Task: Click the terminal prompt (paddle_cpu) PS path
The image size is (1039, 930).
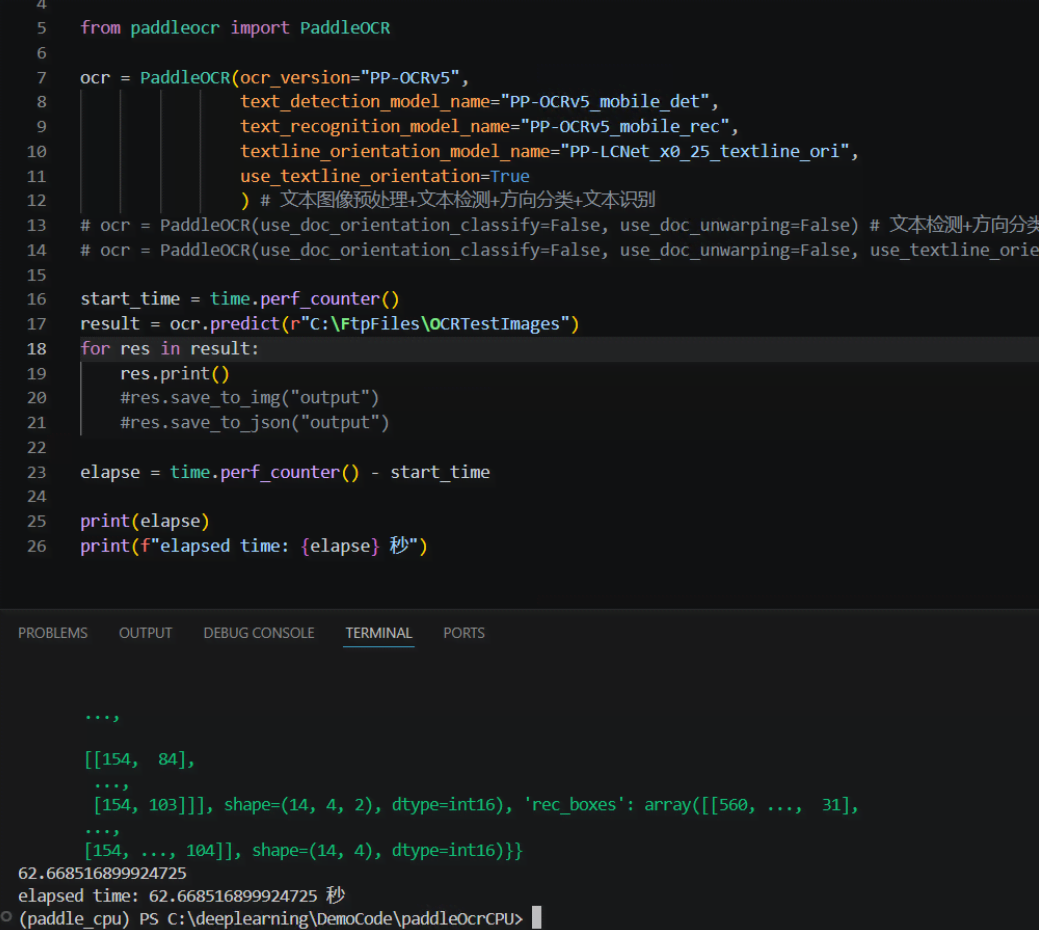Action: (x=271, y=919)
